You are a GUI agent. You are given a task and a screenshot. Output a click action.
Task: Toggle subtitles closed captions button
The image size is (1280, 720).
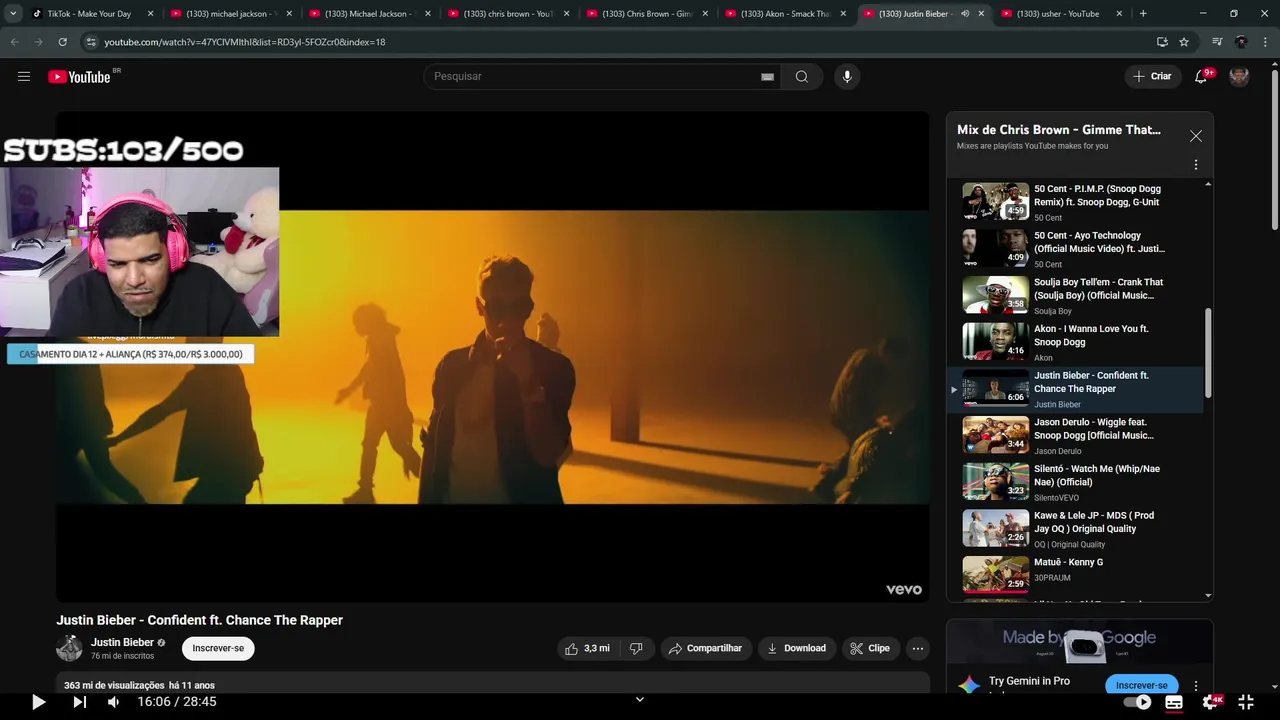coord(1174,702)
